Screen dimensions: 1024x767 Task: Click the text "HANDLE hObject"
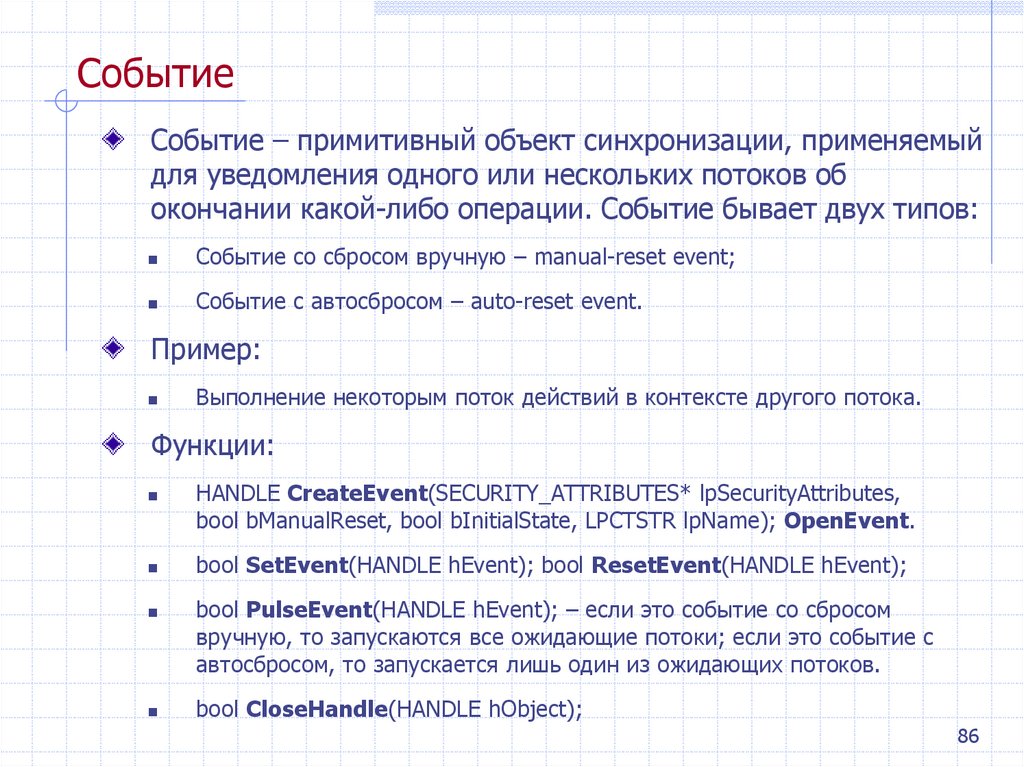tap(480, 709)
